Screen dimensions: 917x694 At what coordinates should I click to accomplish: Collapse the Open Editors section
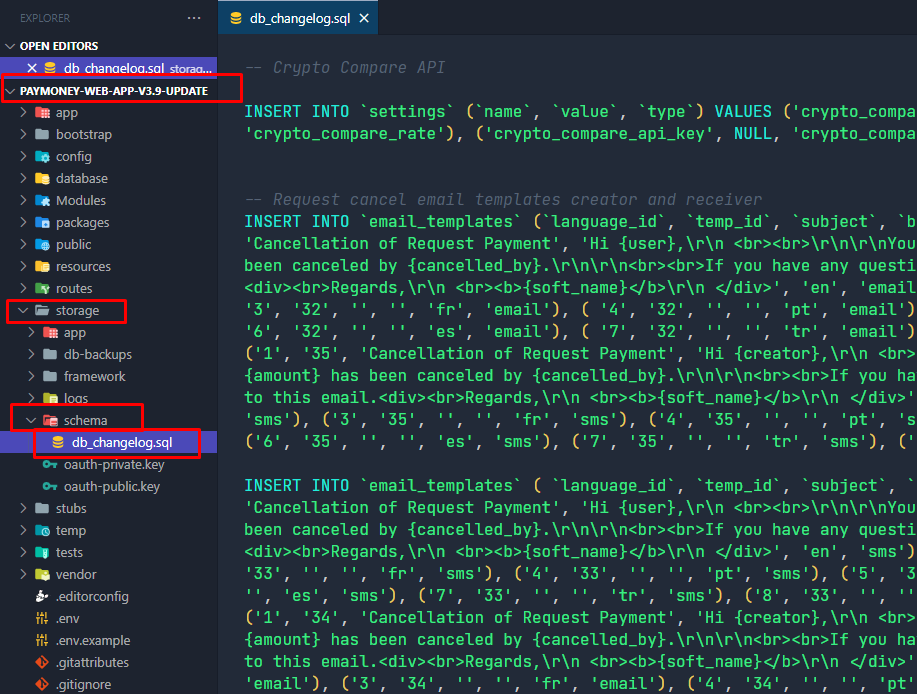coord(11,46)
